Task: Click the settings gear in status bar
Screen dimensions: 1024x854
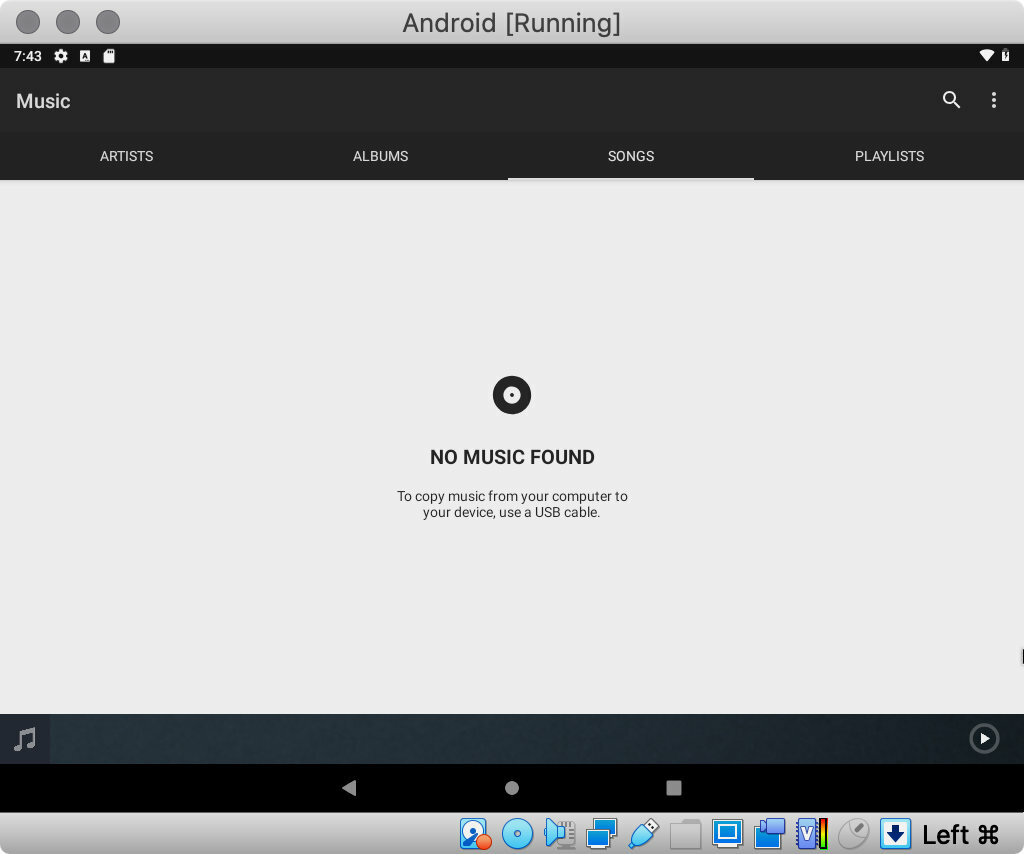Action: tap(61, 56)
